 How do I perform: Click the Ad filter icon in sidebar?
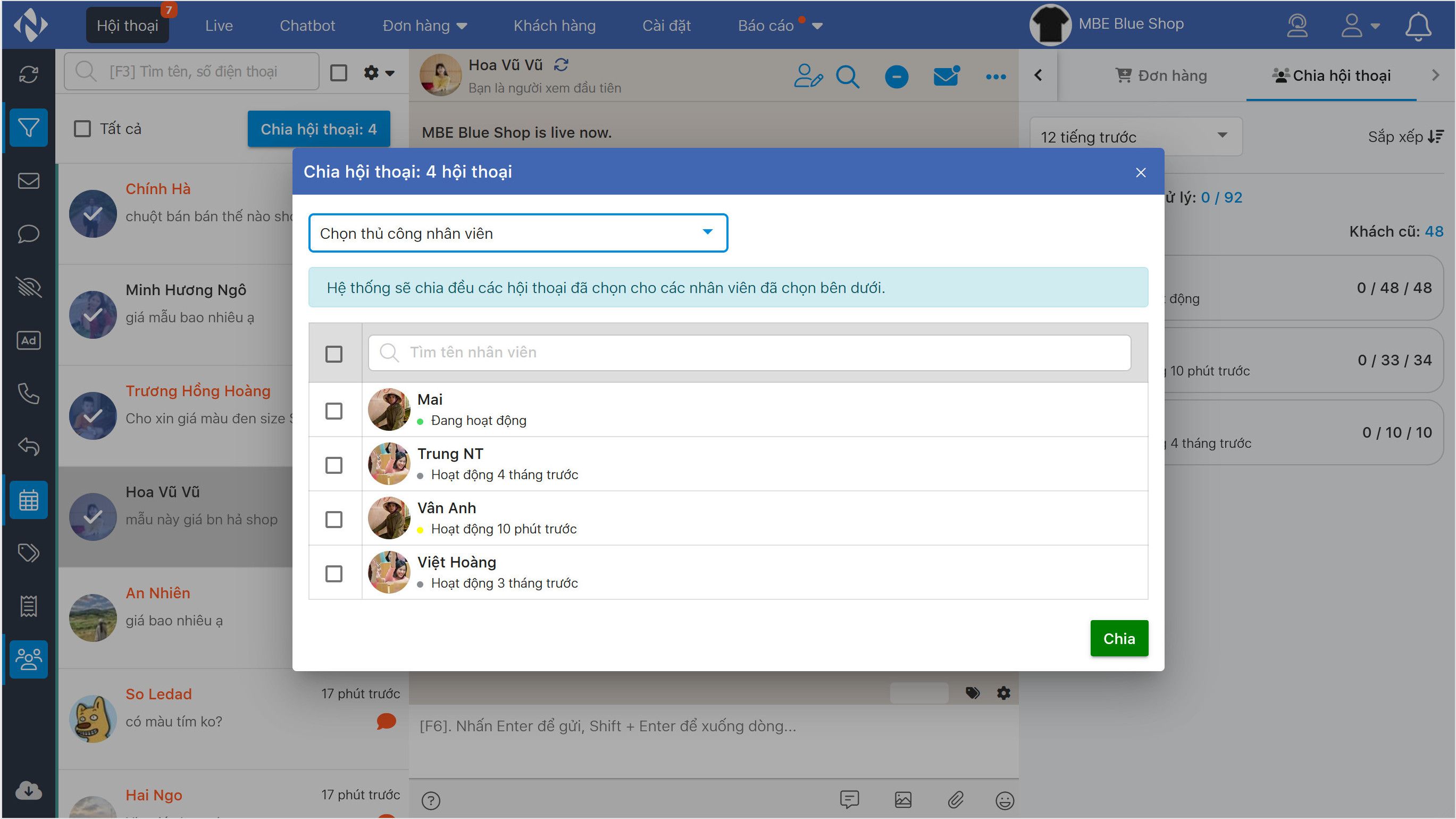[29, 340]
